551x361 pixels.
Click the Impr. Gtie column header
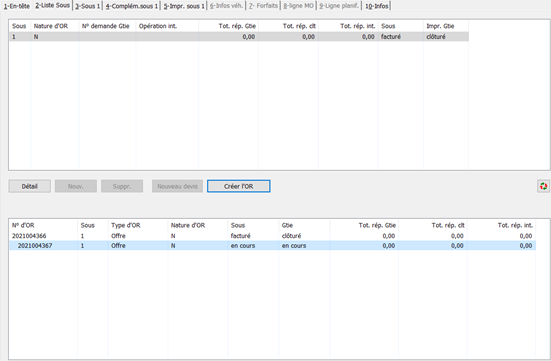pos(440,26)
